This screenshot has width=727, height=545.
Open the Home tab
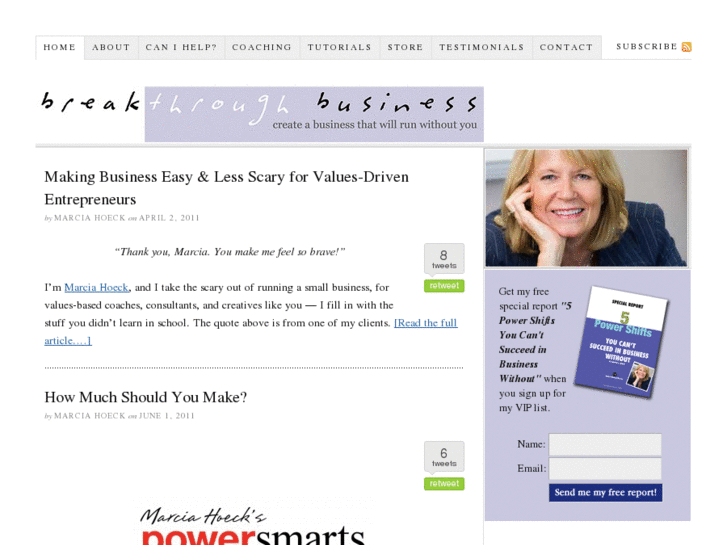coord(60,47)
